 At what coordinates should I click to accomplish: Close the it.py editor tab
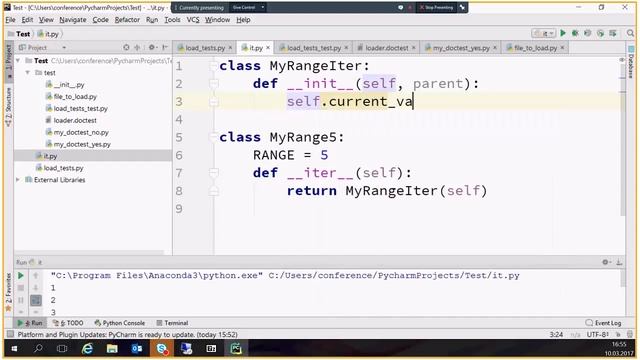(268, 48)
